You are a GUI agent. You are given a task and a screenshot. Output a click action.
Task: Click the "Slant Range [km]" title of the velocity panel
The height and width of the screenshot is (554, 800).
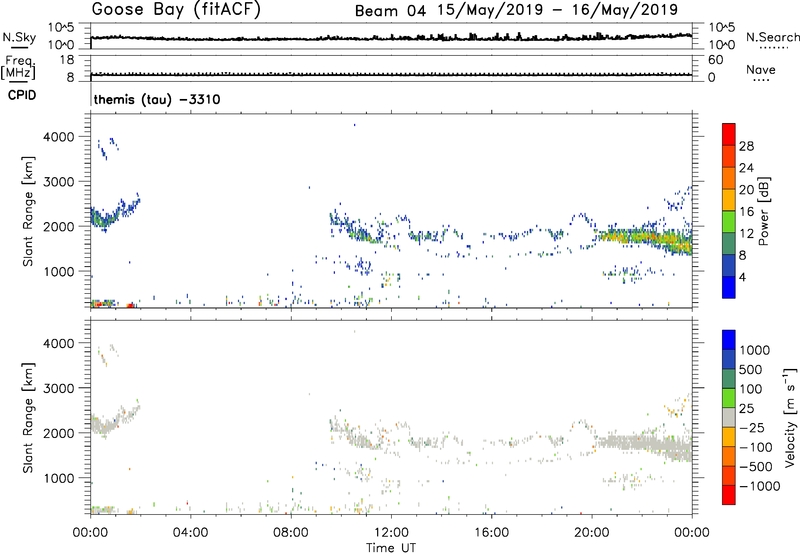[x=28, y=417]
